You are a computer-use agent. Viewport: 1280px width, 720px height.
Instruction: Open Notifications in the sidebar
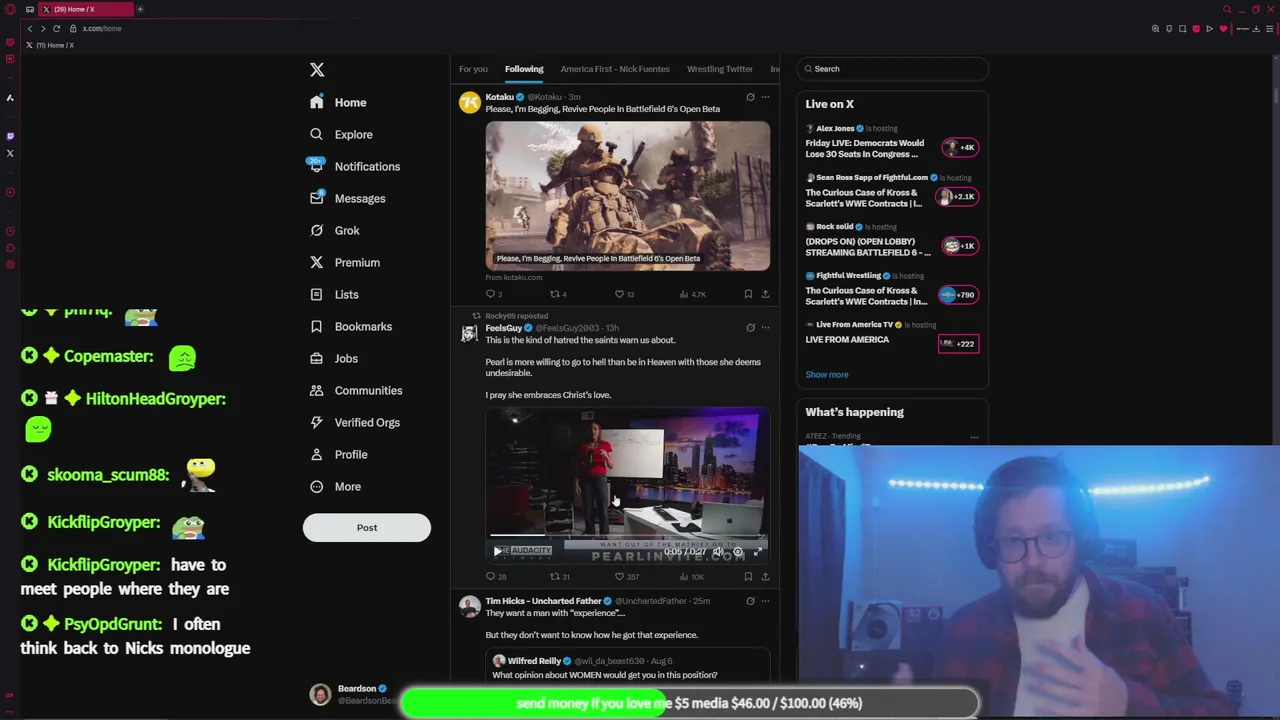(x=354, y=166)
